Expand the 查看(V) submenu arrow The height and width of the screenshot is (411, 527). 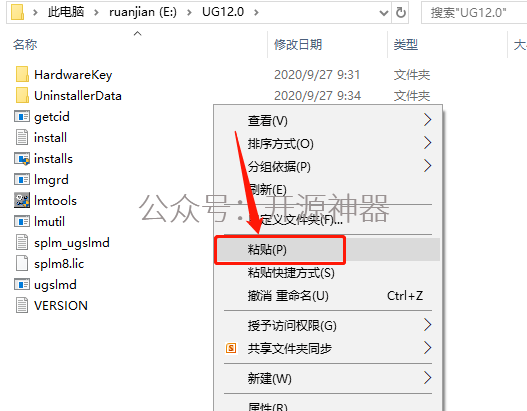point(427,120)
